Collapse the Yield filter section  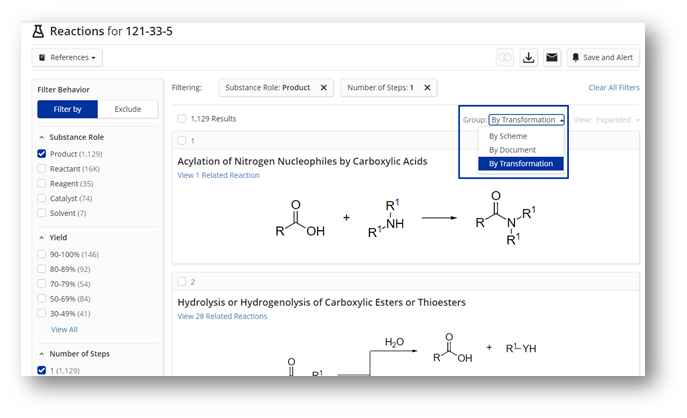coord(42,237)
